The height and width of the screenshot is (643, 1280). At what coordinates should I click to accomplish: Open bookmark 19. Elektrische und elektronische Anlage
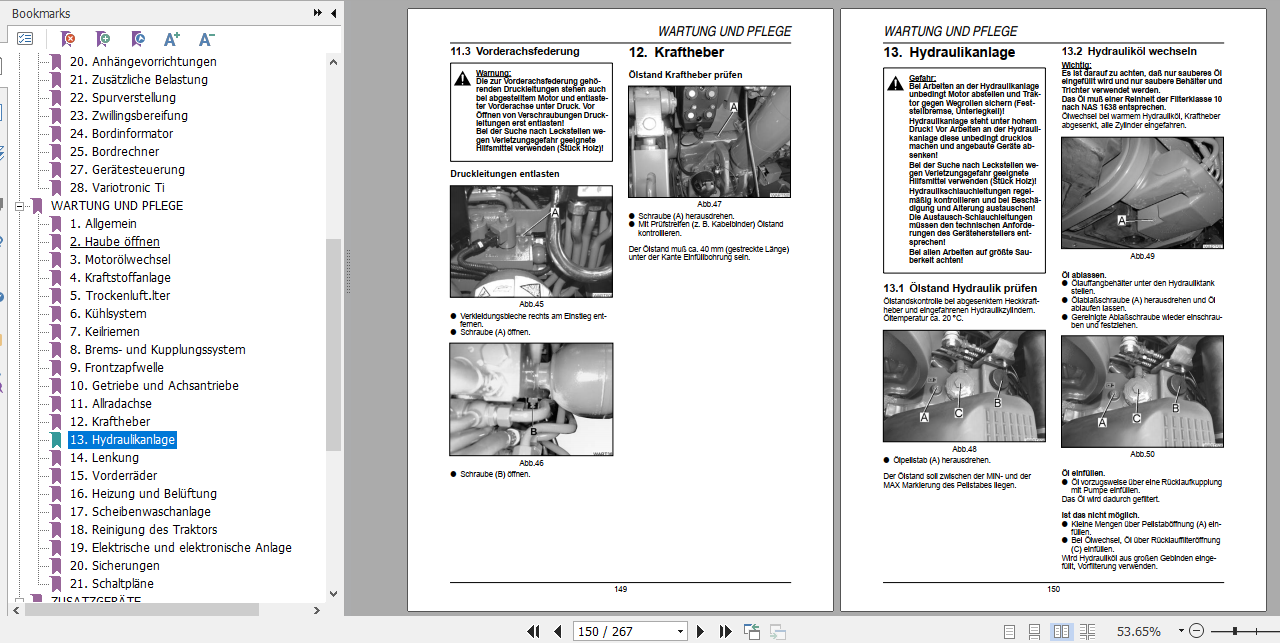[181, 548]
